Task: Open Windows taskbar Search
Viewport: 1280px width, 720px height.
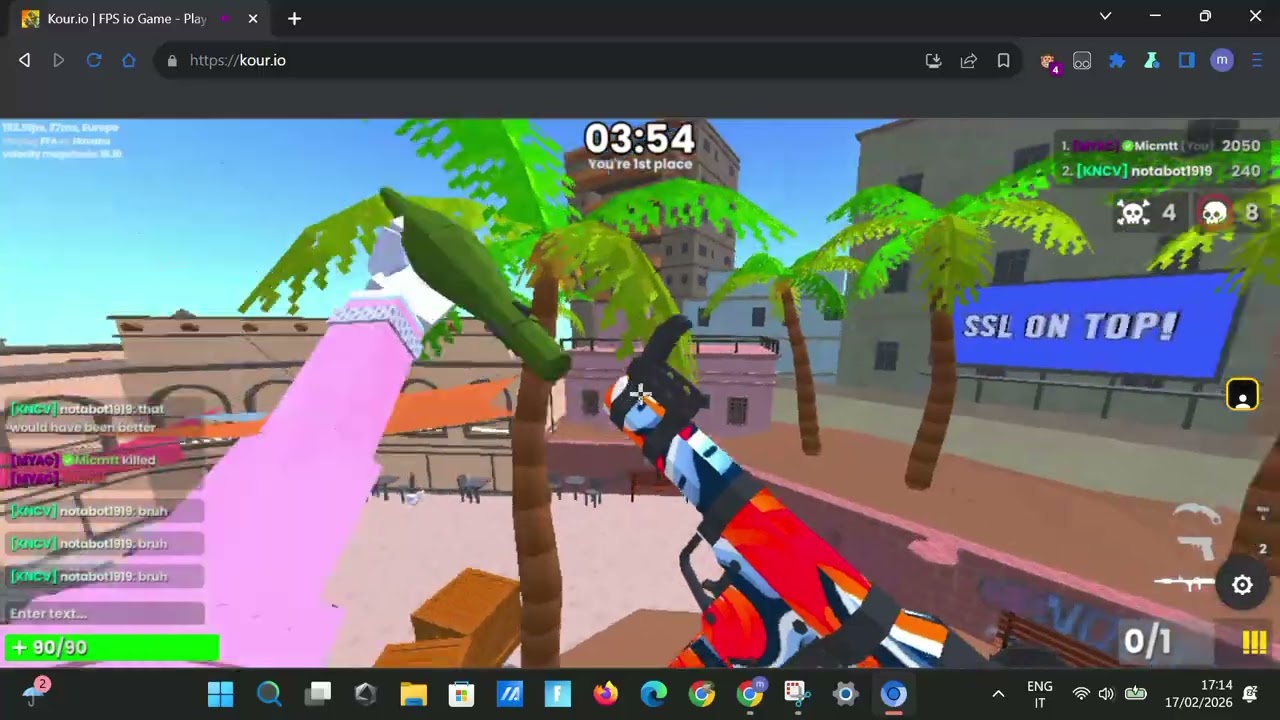Action: pos(269,694)
